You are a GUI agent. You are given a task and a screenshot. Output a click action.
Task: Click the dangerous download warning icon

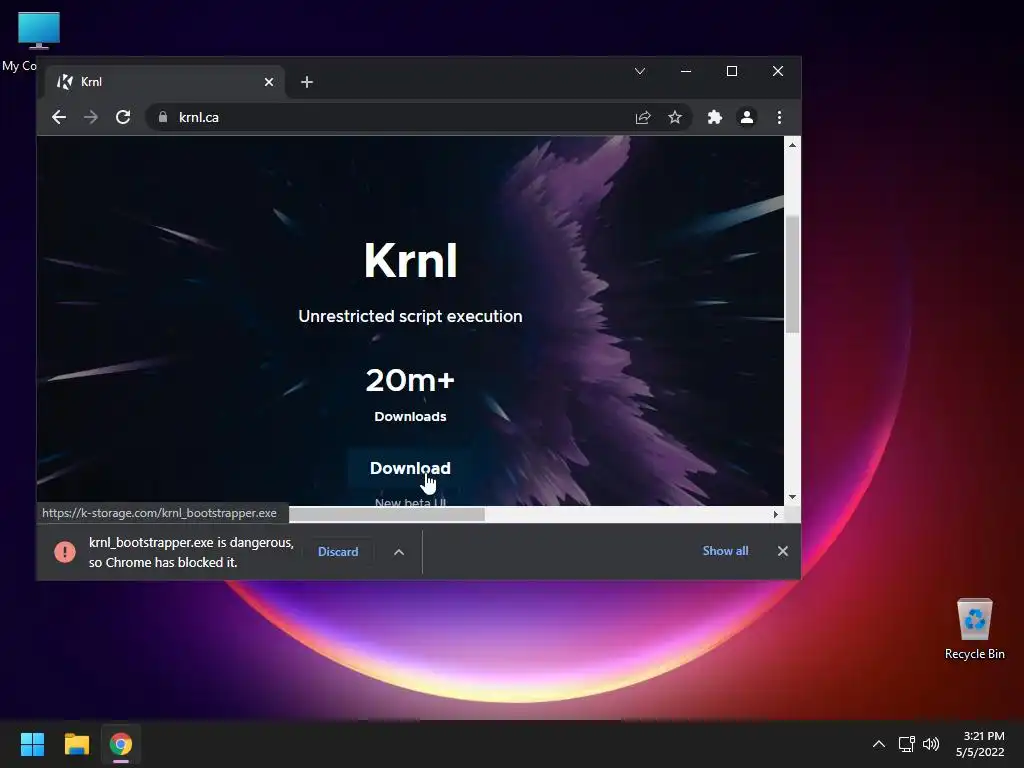[x=65, y=552]
